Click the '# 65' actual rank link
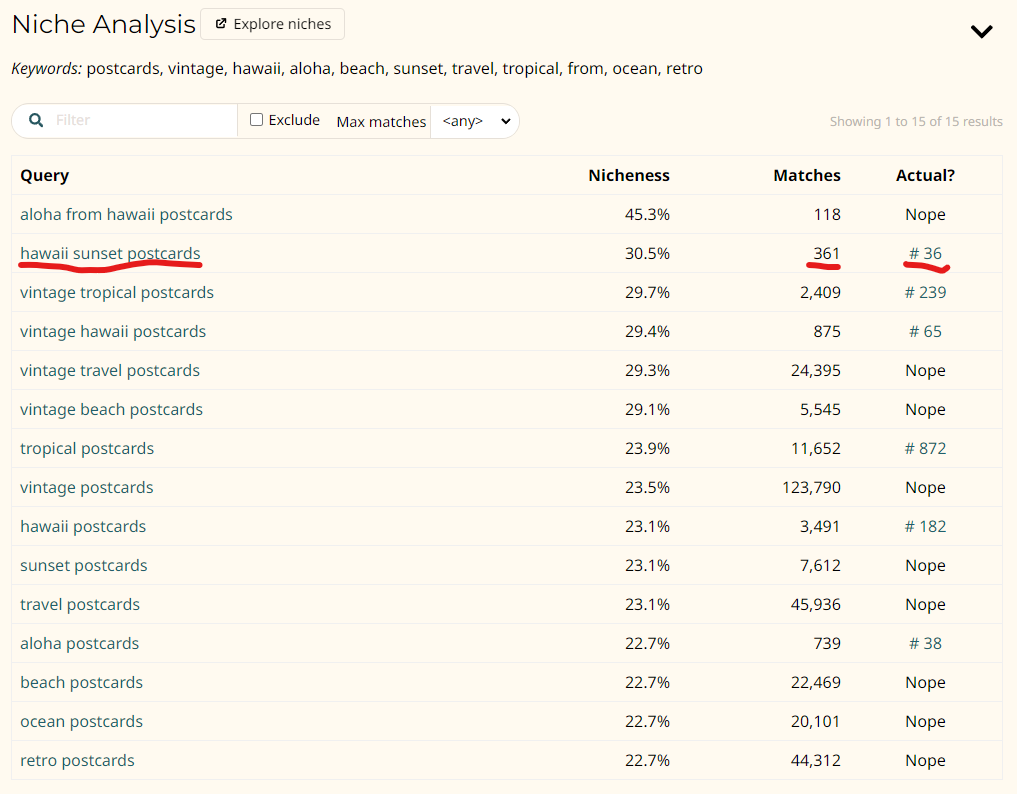 coord(926,331)
